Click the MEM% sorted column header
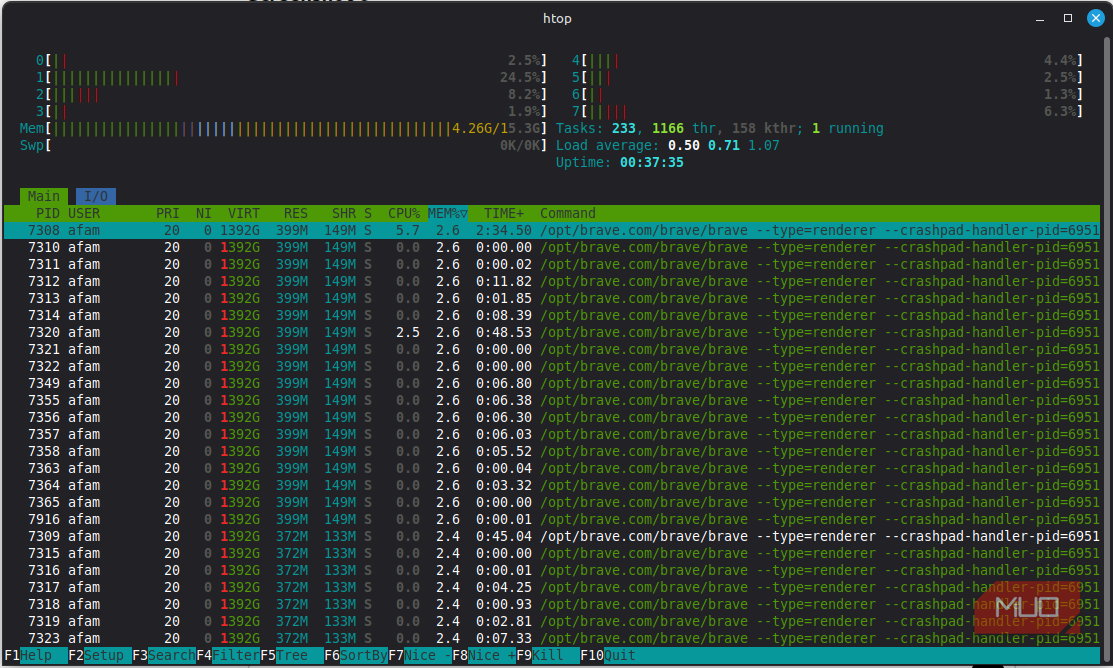Image resolution: width=1113 pixels, height=668 pixels. [447, 213]
